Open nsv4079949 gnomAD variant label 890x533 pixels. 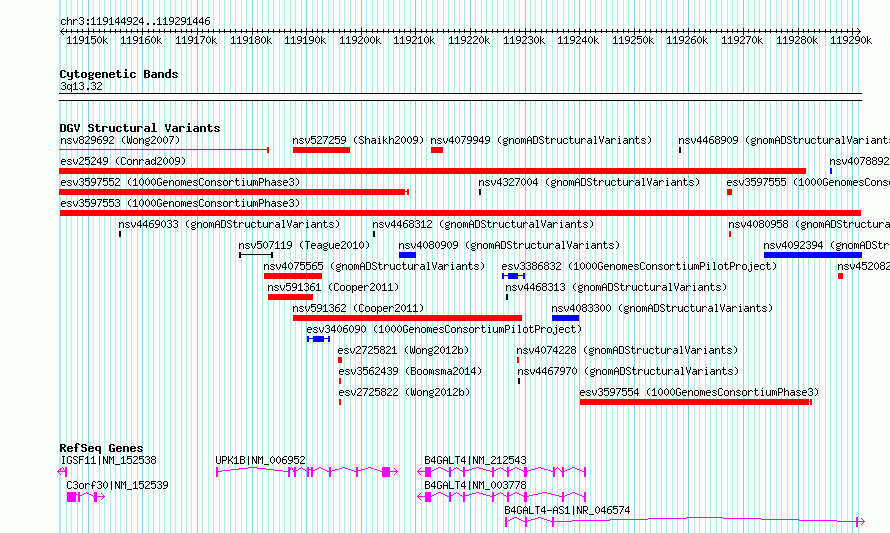tap(541, 140)
